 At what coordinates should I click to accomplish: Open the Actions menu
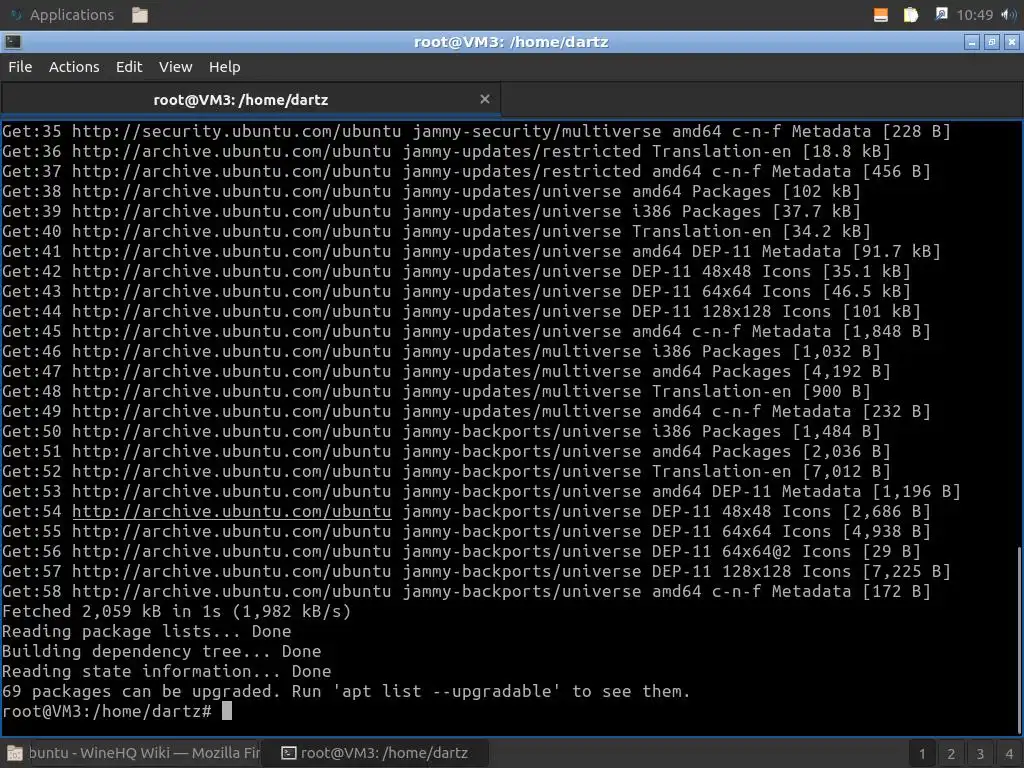pos(74,67)
